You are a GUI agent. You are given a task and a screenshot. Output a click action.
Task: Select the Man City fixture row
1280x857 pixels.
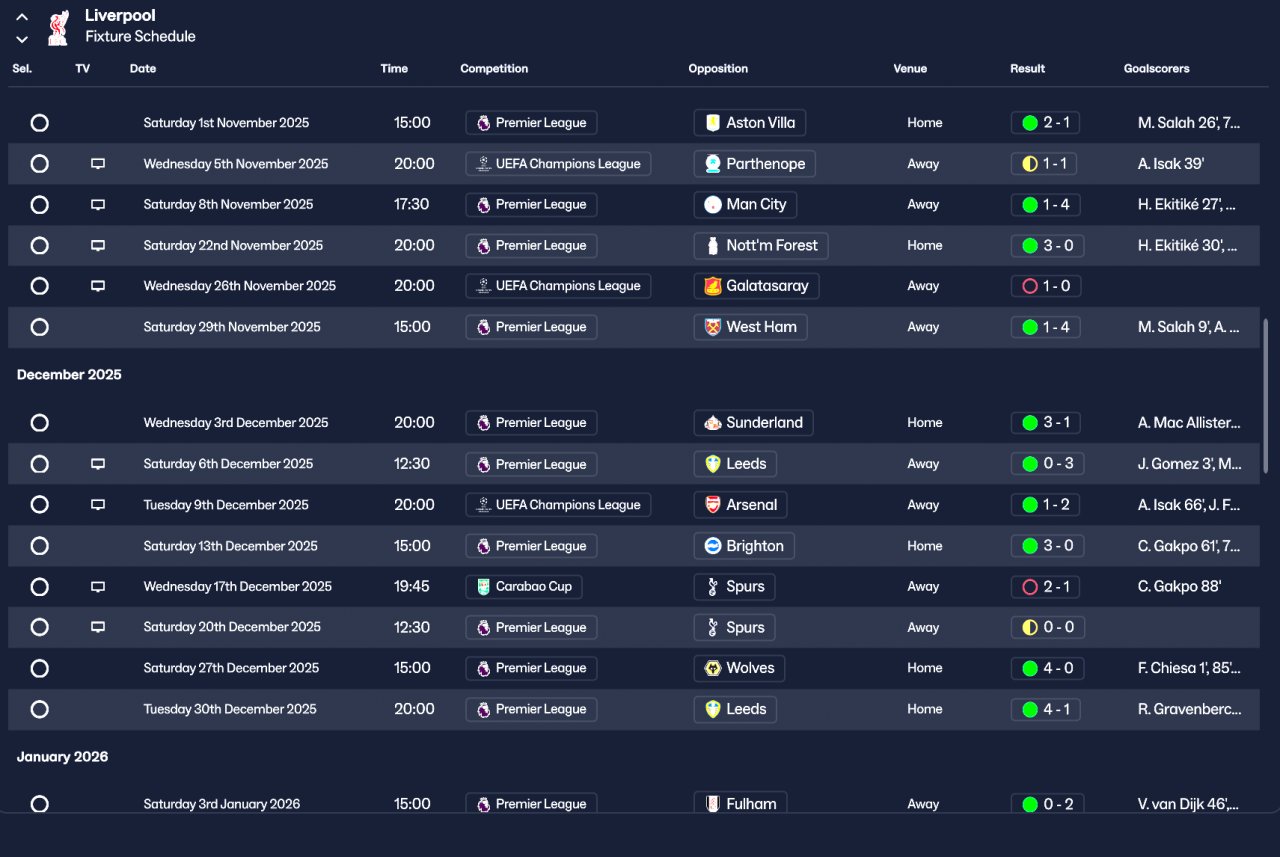click(39, 205)
